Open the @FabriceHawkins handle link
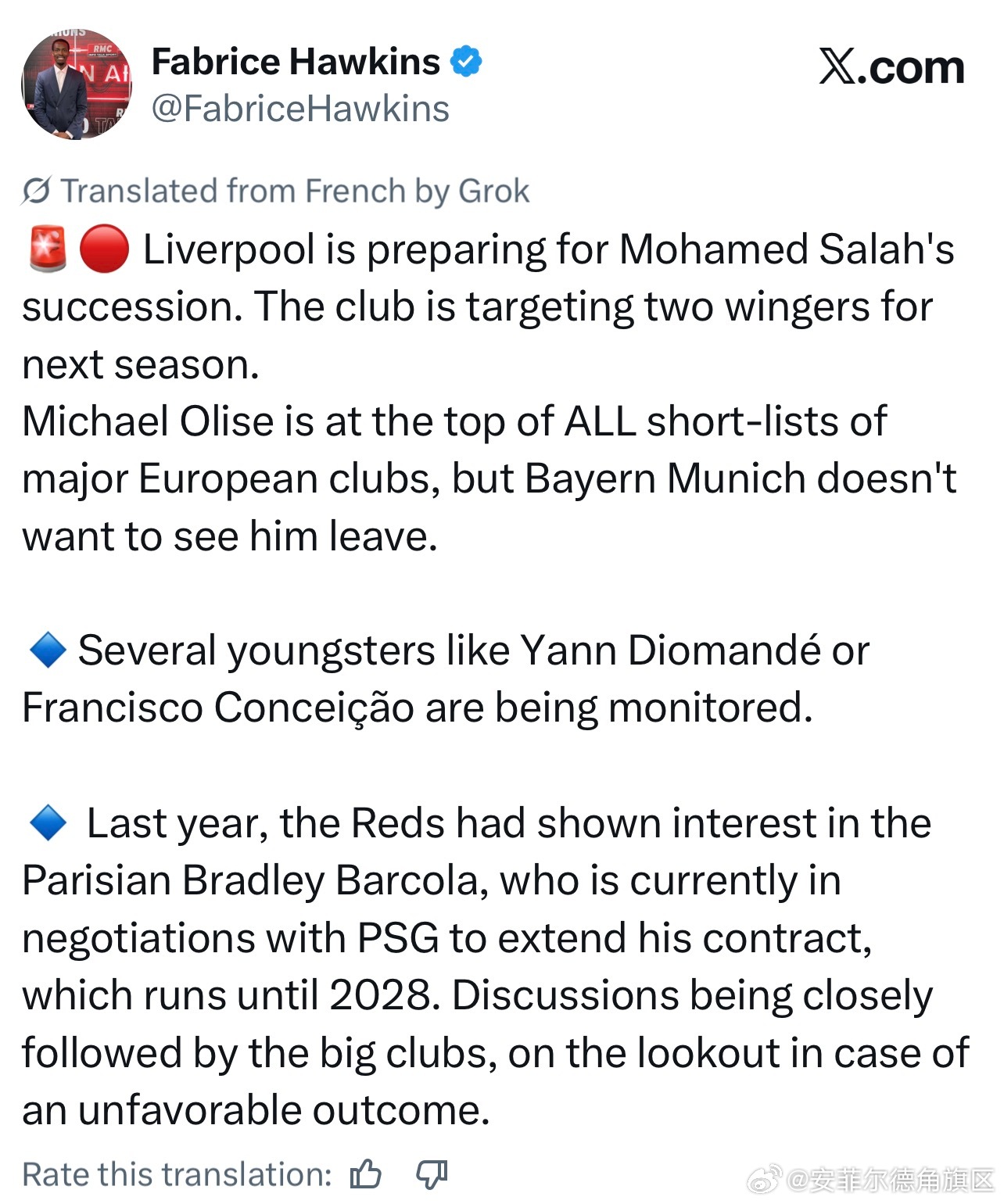1004x1204 pixels. [300, 109]
